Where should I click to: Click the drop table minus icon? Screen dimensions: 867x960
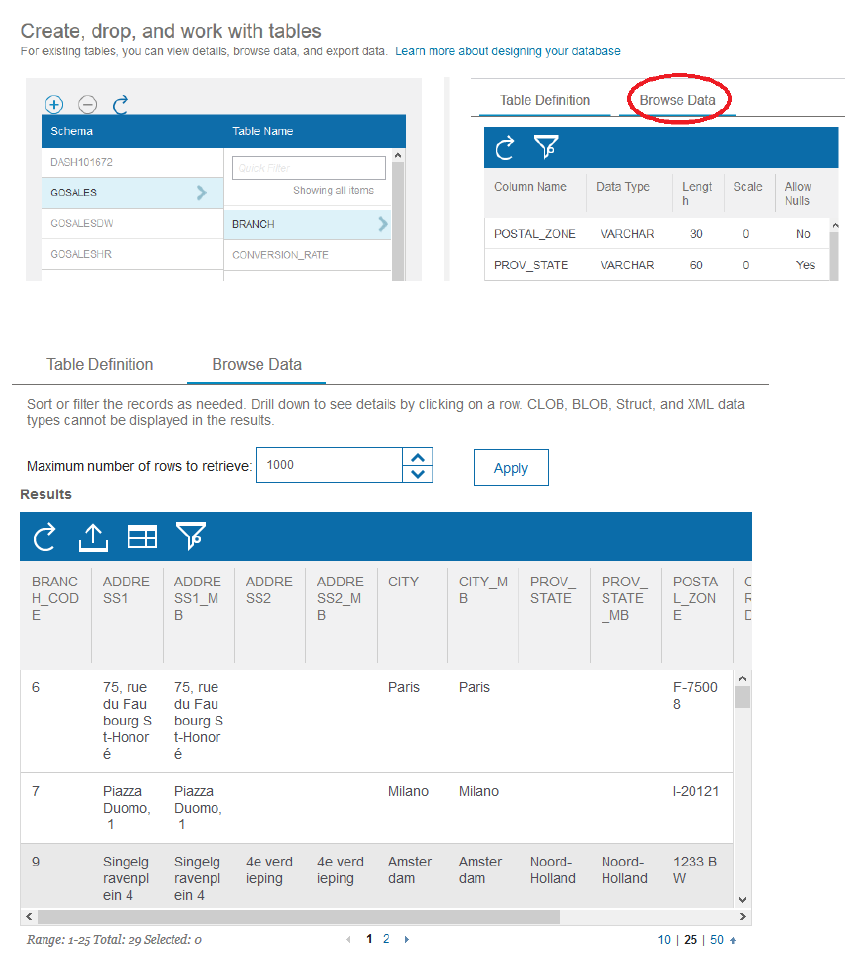pyautogui.click(x=88, y=105)
